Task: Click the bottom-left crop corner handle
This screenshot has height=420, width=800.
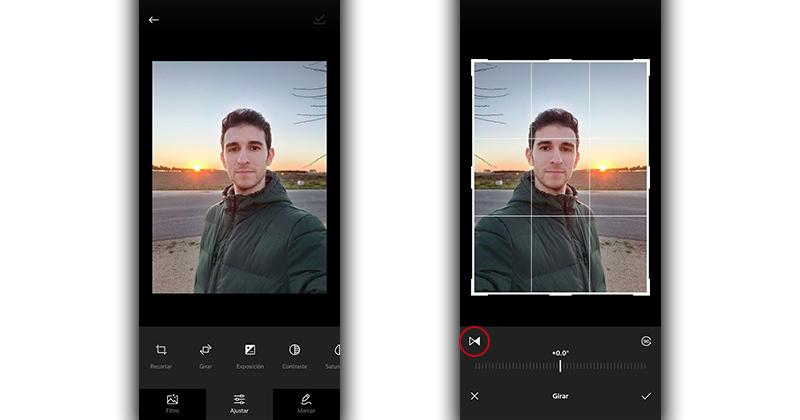Action: (475, 291)
